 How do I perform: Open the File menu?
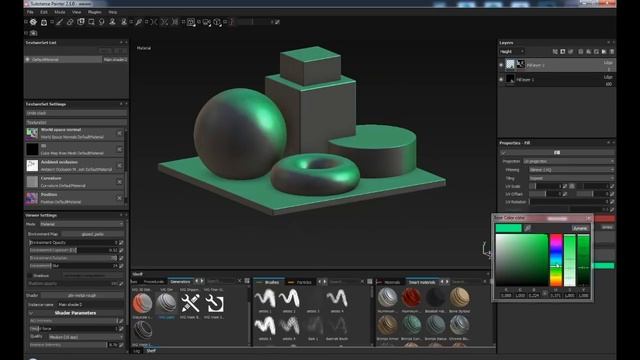(30, 12)
